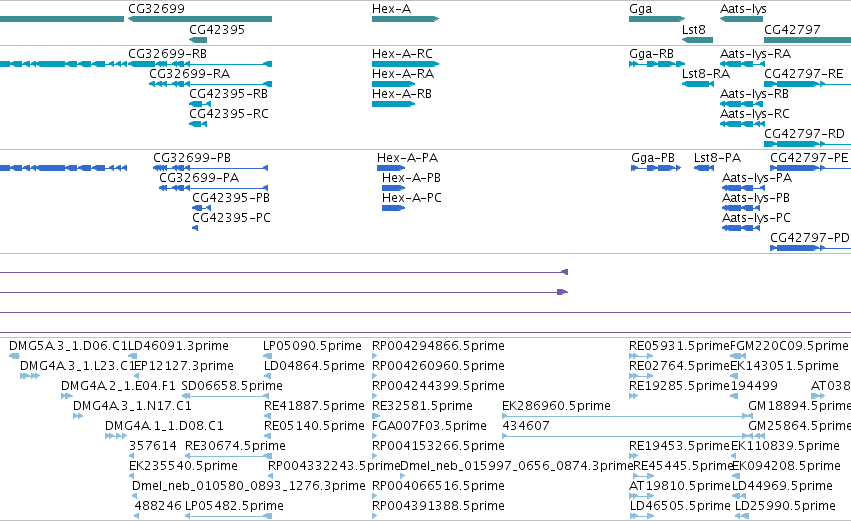
Task: Select transcript label Aats-lys-RA
Action: (x=755, y=54)
